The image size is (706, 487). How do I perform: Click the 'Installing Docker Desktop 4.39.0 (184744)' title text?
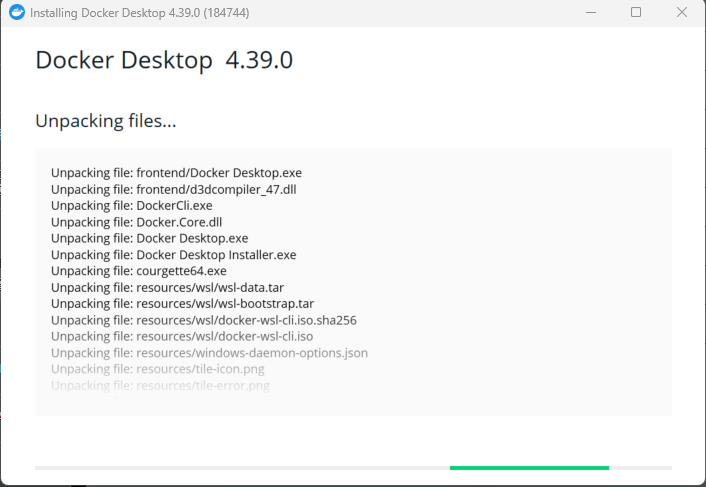[140, 13]
